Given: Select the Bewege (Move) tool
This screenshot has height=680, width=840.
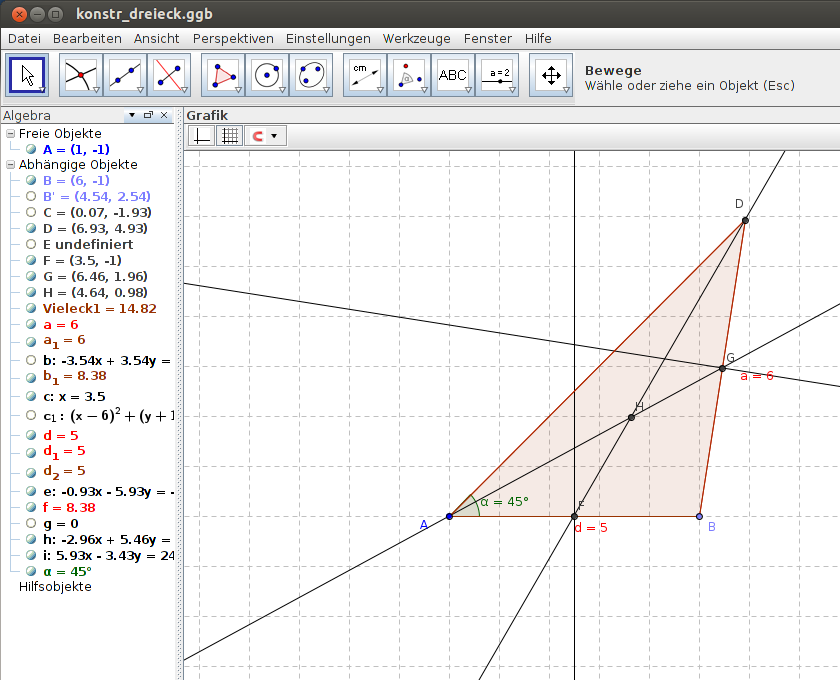Looking at the screenshot, I should [27, 74].
